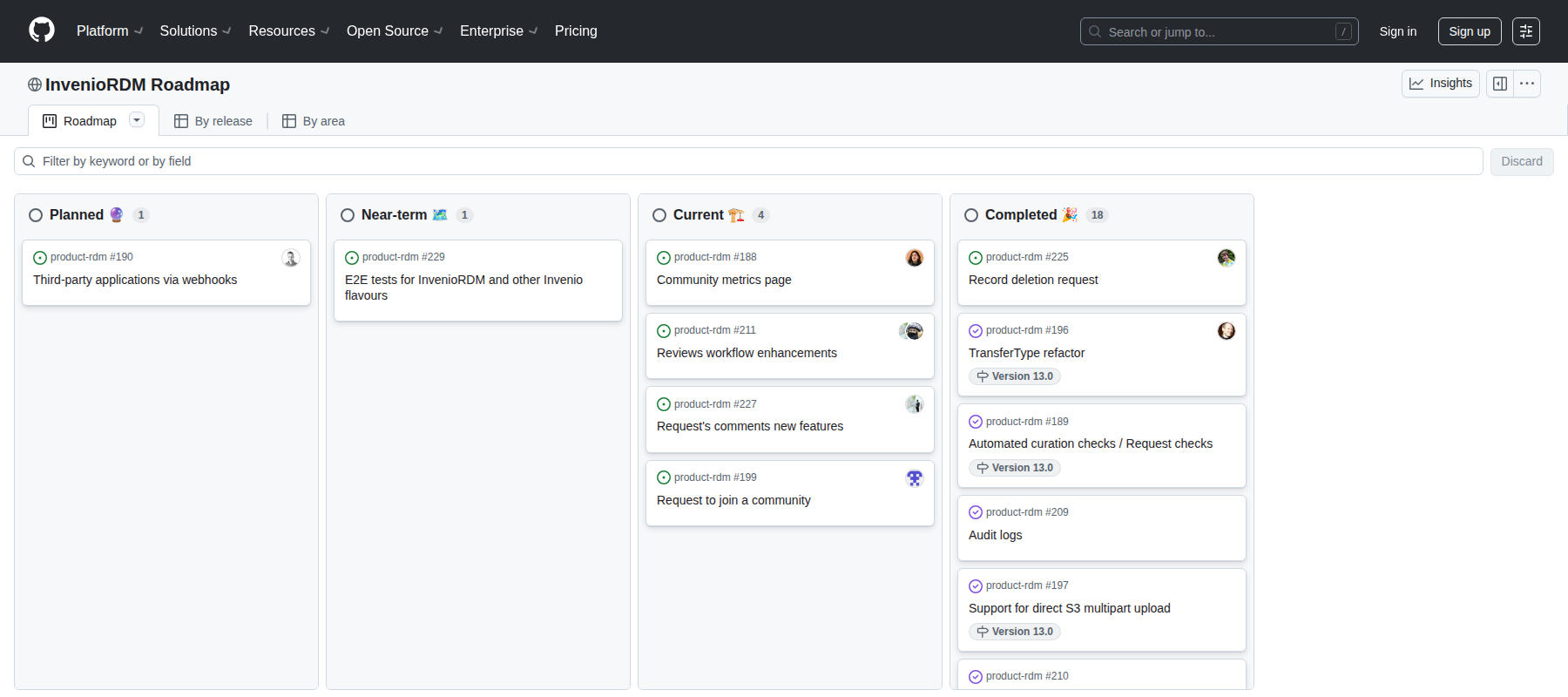Click avatar on Third-party applications card
The image size is (1568, 697).
[x=291, y=258]
